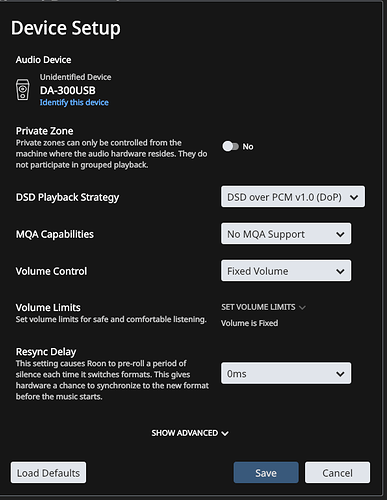Click the DA-300USB device name
Viewport: 387px width, 500px height.
point(68,90)
